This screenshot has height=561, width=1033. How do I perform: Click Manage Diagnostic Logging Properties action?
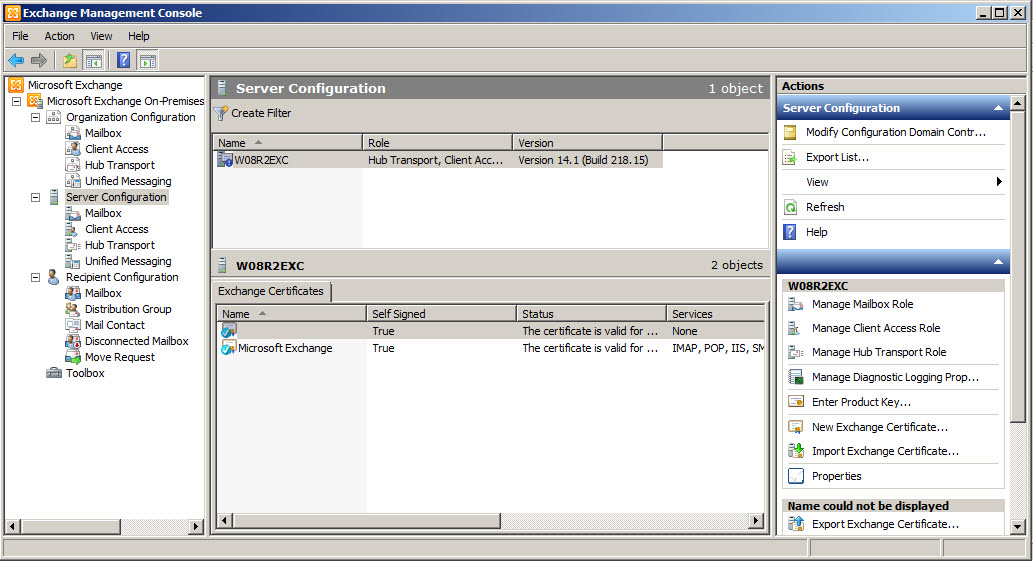click(x=895, y=377)
